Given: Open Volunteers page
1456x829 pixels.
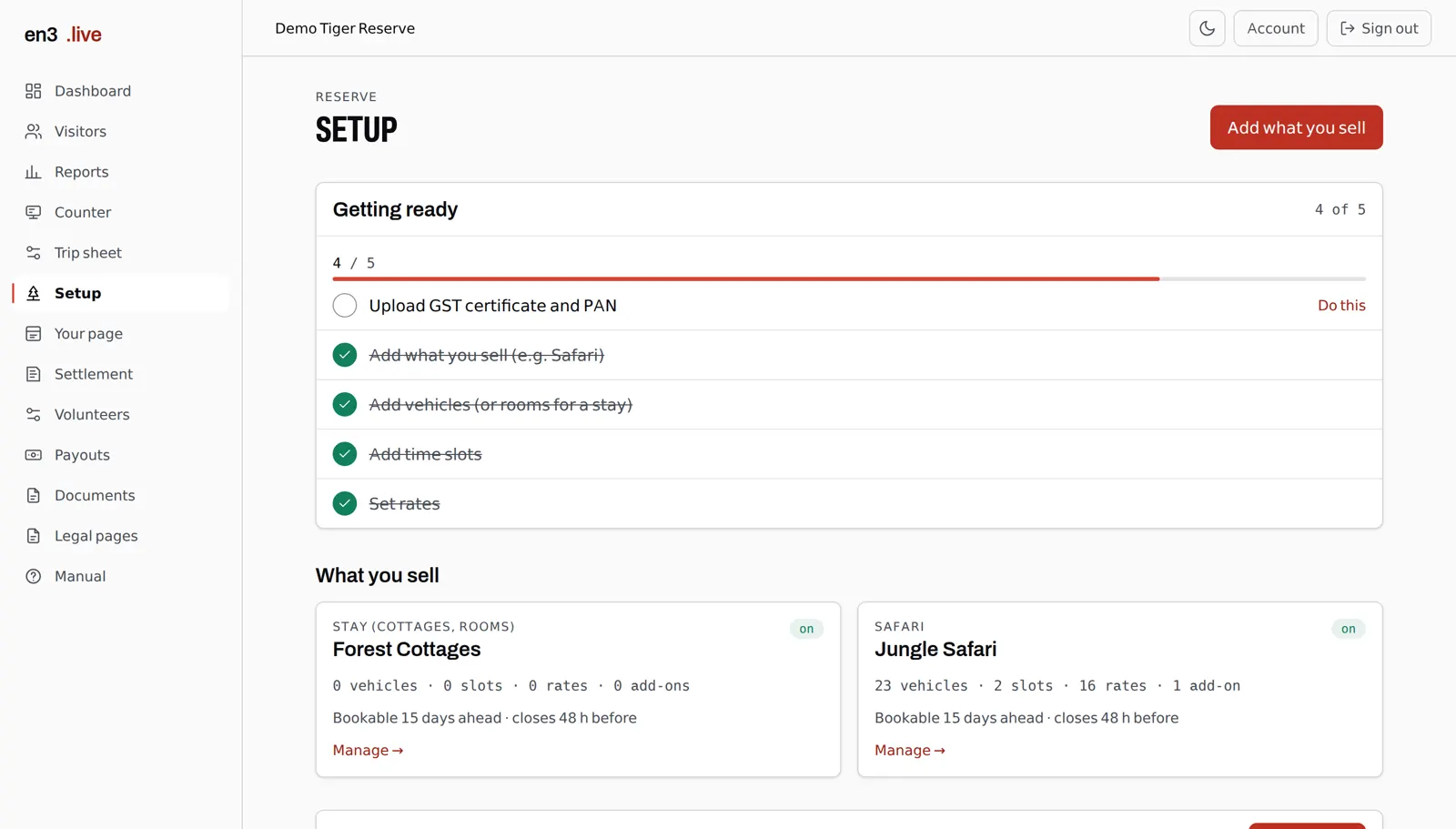Looking at the screenshot, I should (122, 414).
